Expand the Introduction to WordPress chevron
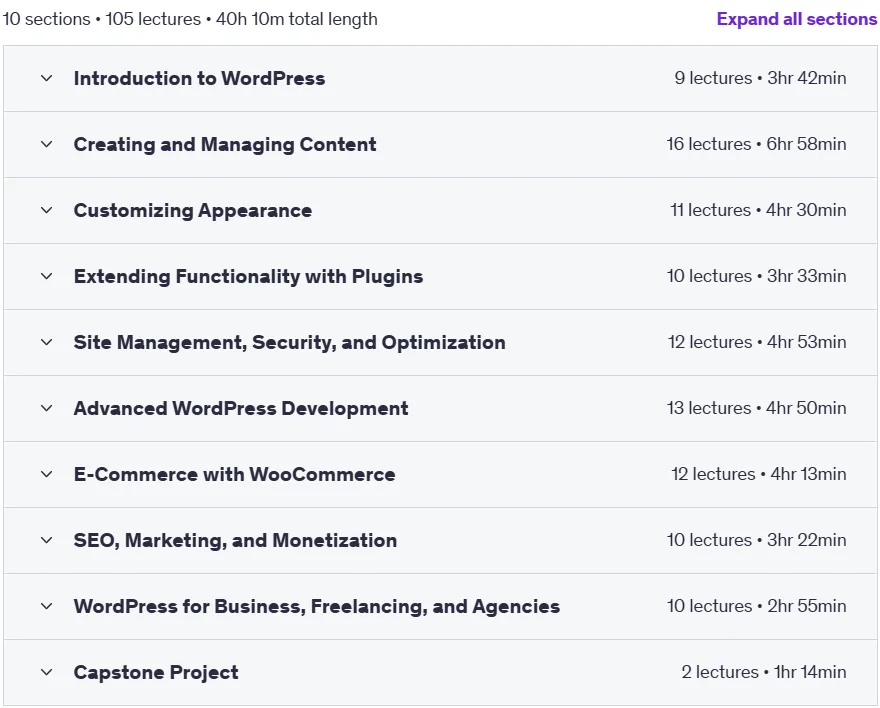 pos(47,78)
